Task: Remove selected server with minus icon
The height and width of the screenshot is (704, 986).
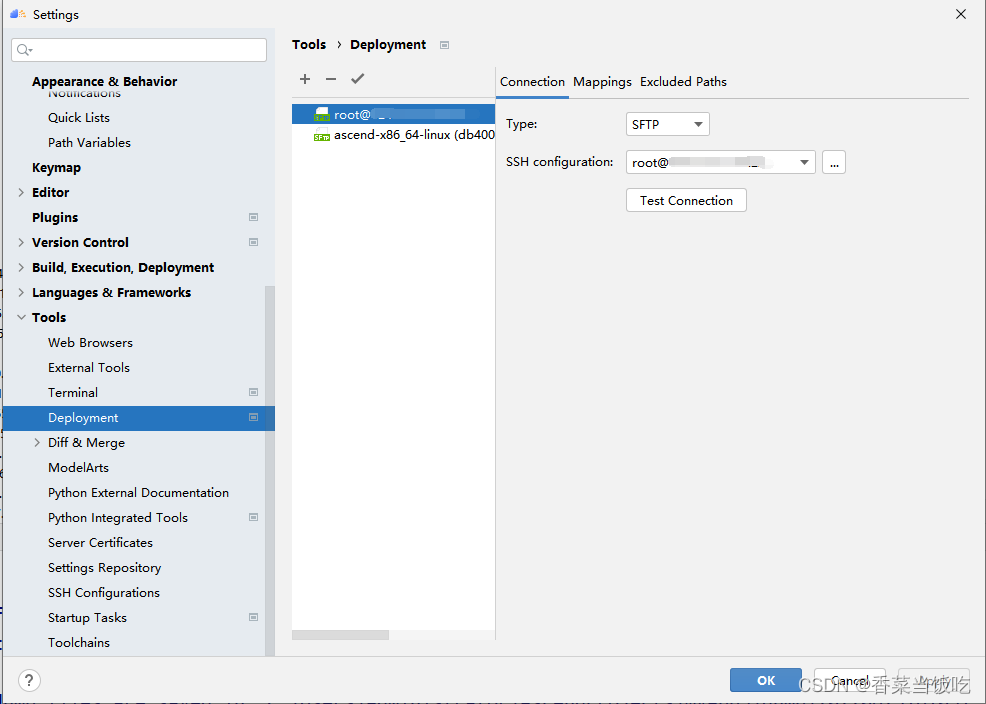Action: coord(331,79)
